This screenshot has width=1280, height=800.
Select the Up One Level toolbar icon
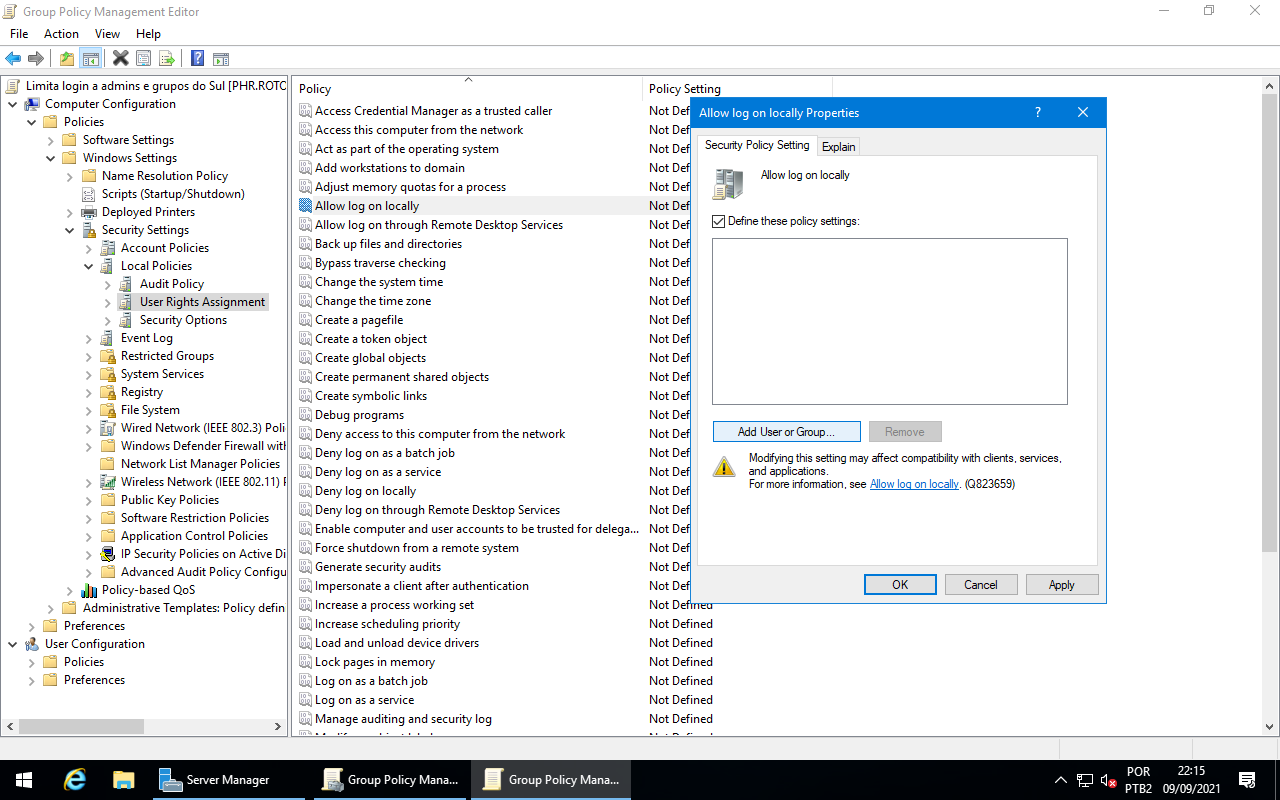(65, 57)
